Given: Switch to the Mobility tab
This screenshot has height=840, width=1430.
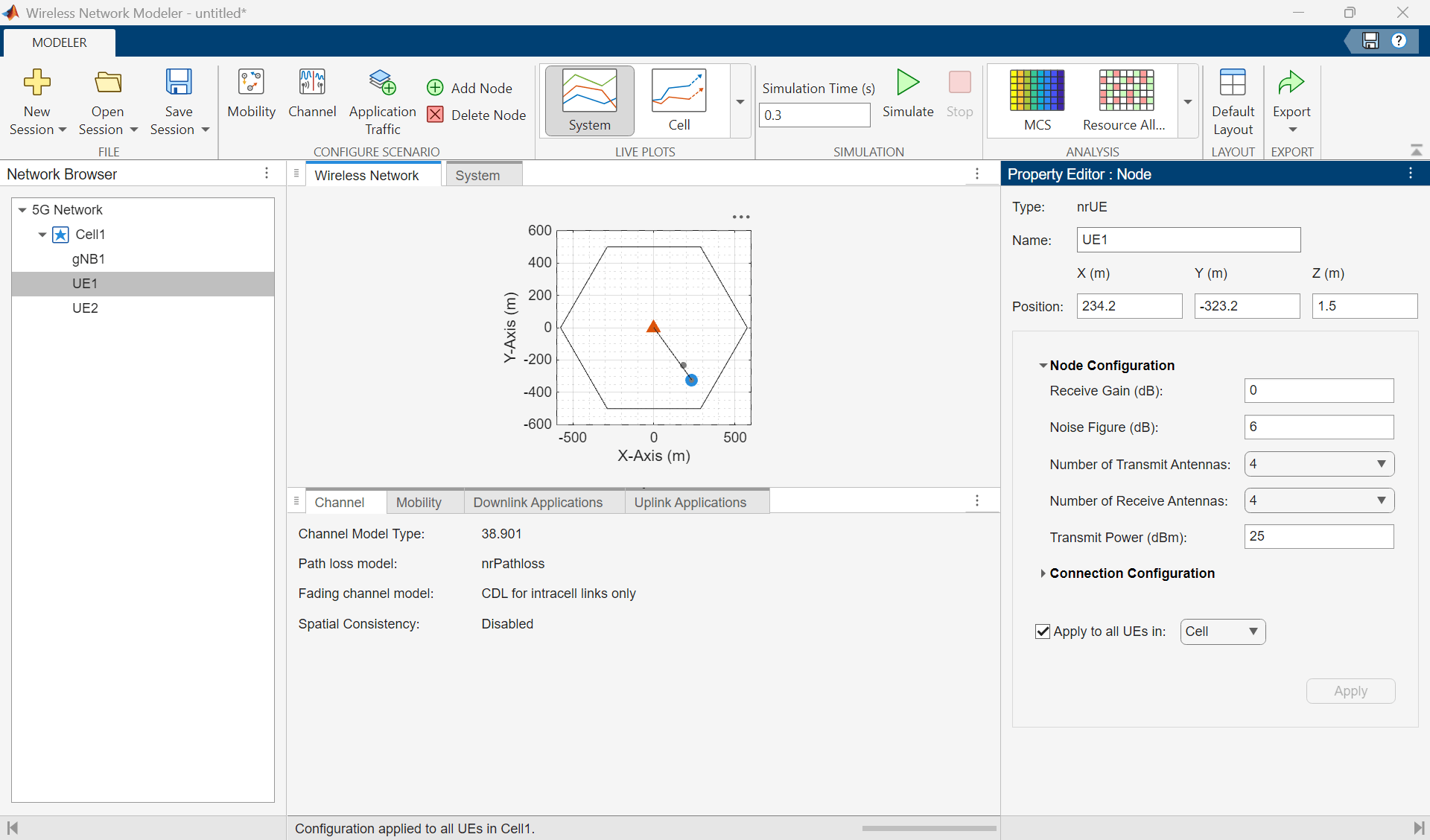Looking at the screenshot, I should 419,503.
